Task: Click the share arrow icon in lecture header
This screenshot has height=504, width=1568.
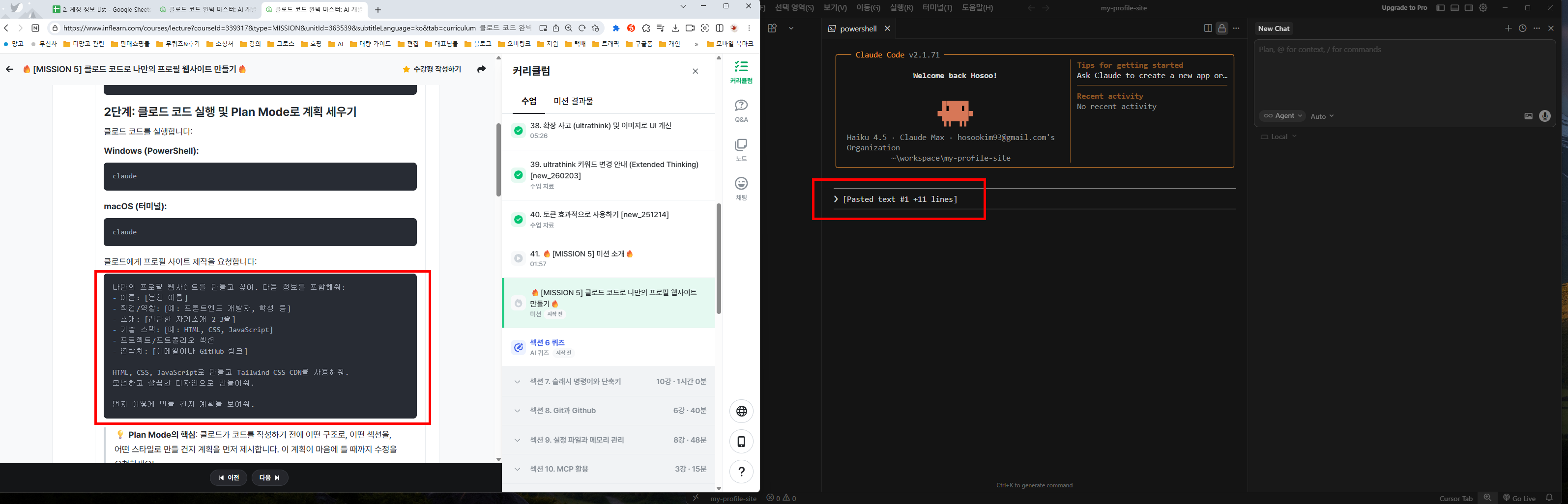Action: point(482,69)
